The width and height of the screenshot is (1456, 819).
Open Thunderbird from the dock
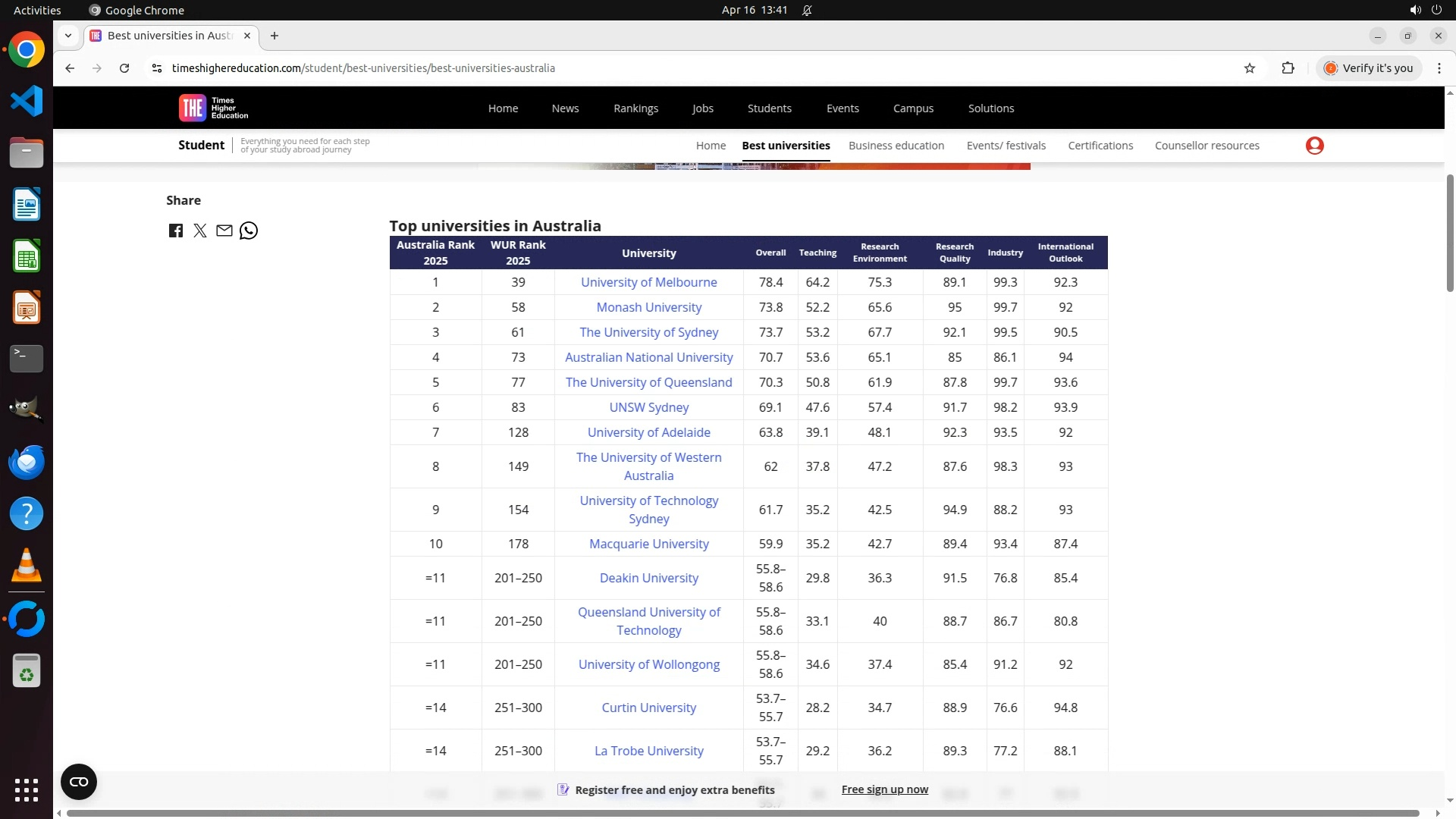click(27, 463)
